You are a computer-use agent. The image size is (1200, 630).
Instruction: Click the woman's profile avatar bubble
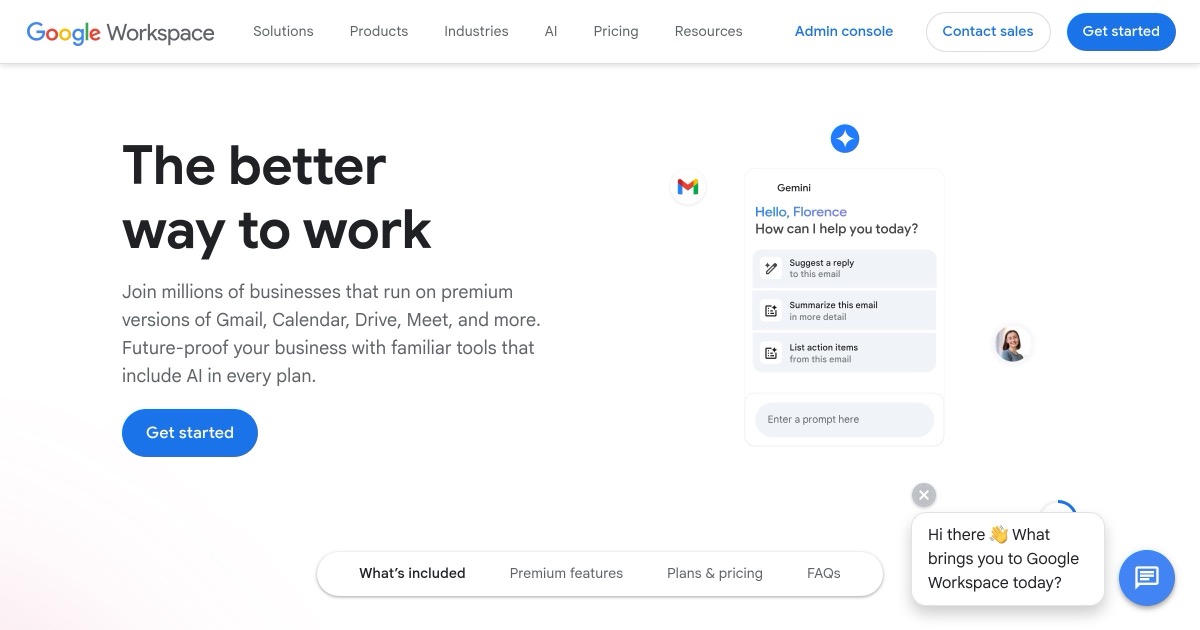1012,344
